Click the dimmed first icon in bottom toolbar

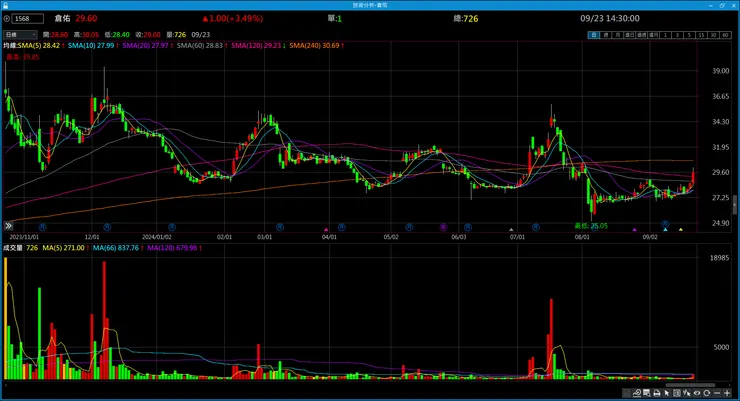pos(626,393)
